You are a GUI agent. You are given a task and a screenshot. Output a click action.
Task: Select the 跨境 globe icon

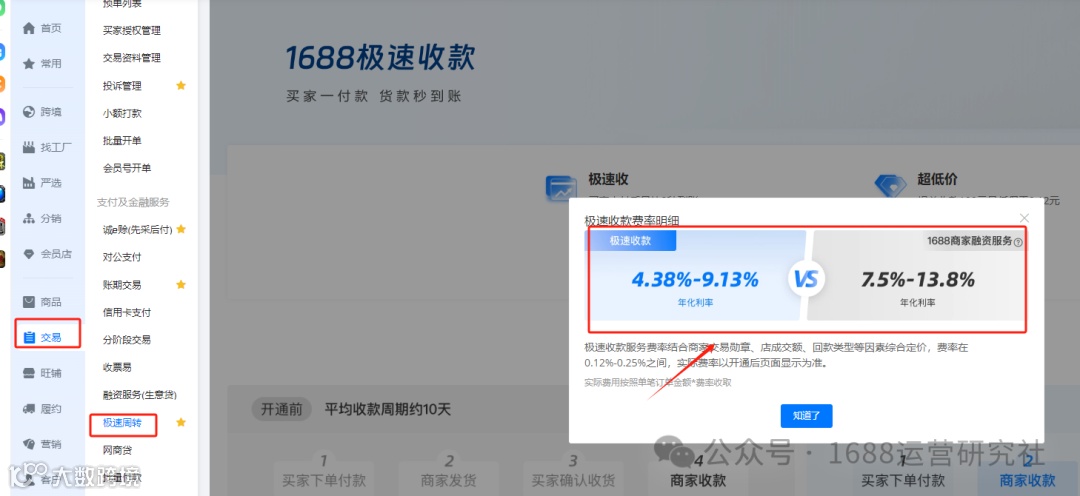pos(28,112)
